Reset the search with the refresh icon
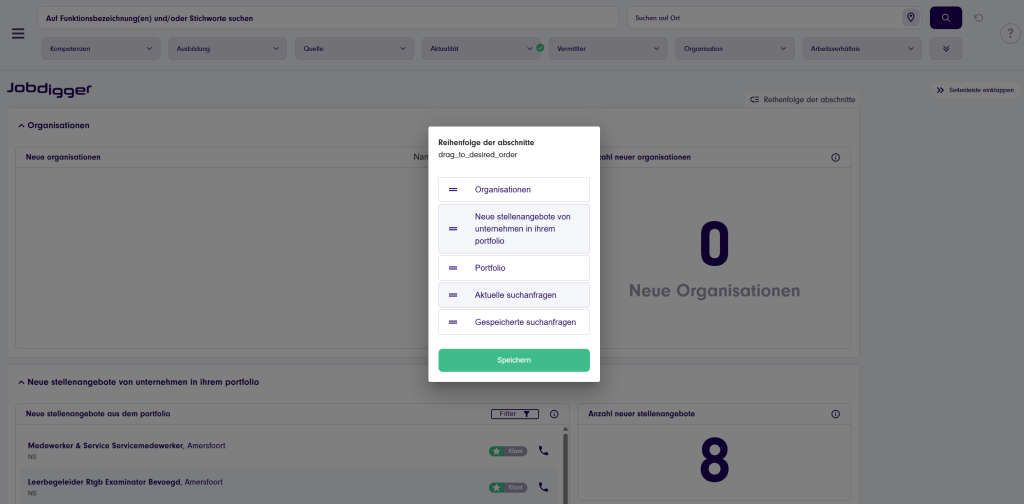Viewport: 1024px width, 504px height. (x=978, y=18)
